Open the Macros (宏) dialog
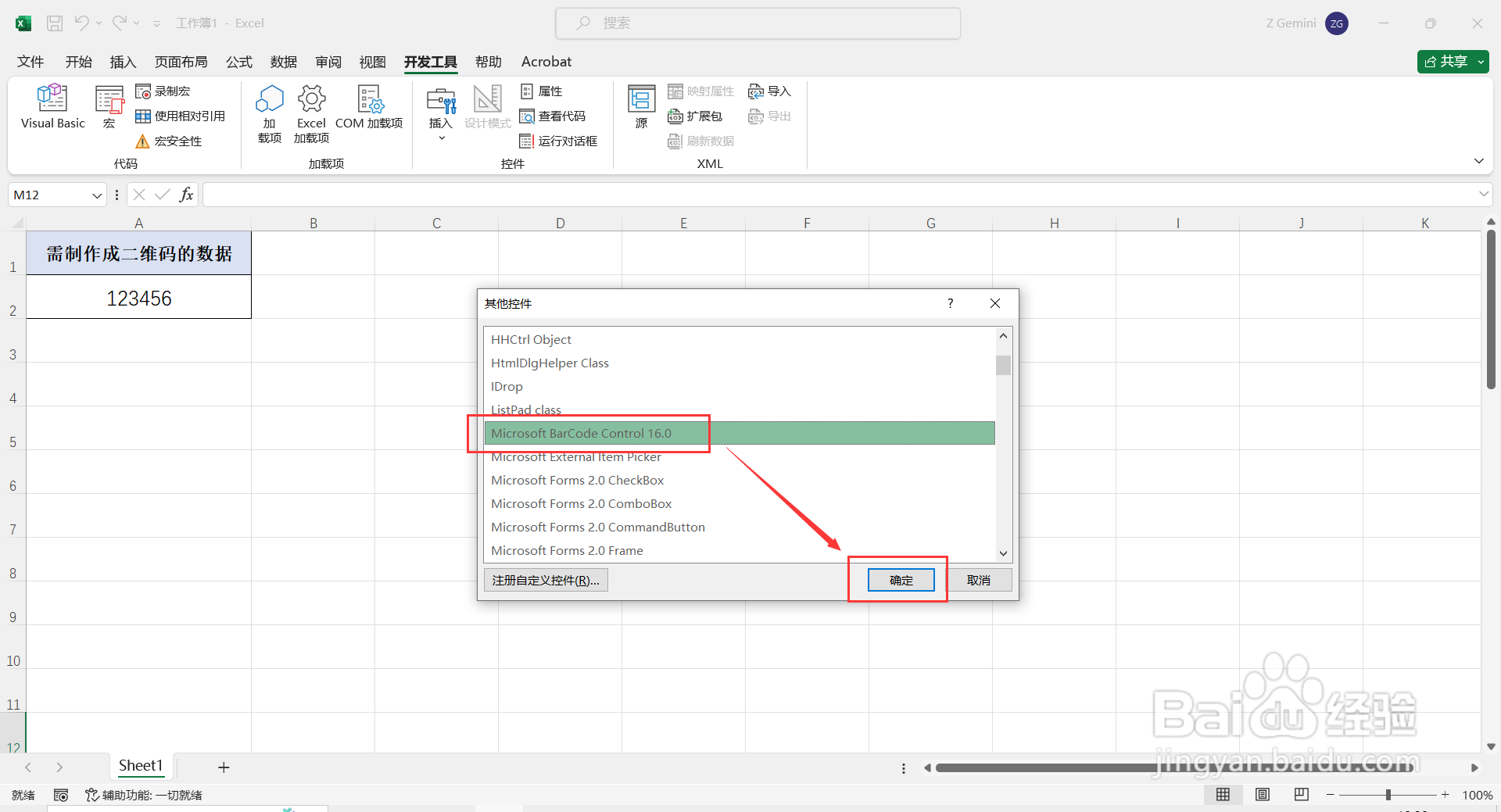 [109, 107]
